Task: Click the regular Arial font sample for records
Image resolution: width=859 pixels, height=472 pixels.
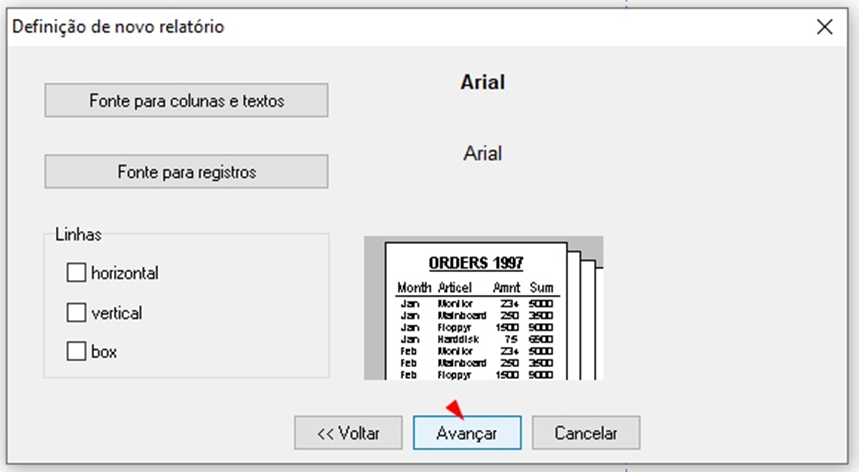Action: coord(482,154)
